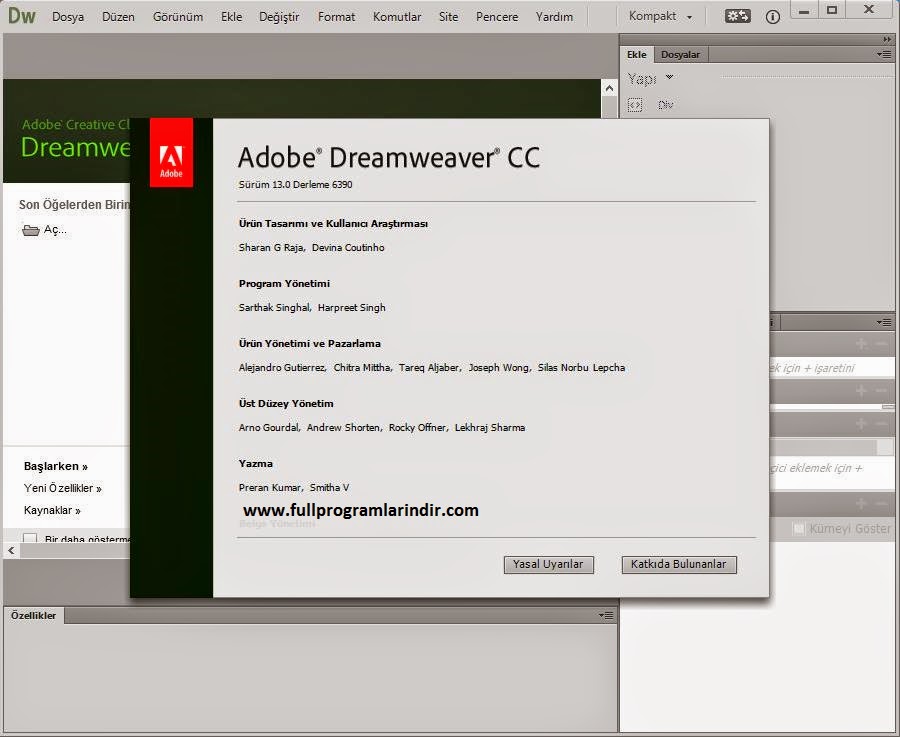Click the Aç... folder icon
Screen dimensions: 900x737
tap(30, 230)
